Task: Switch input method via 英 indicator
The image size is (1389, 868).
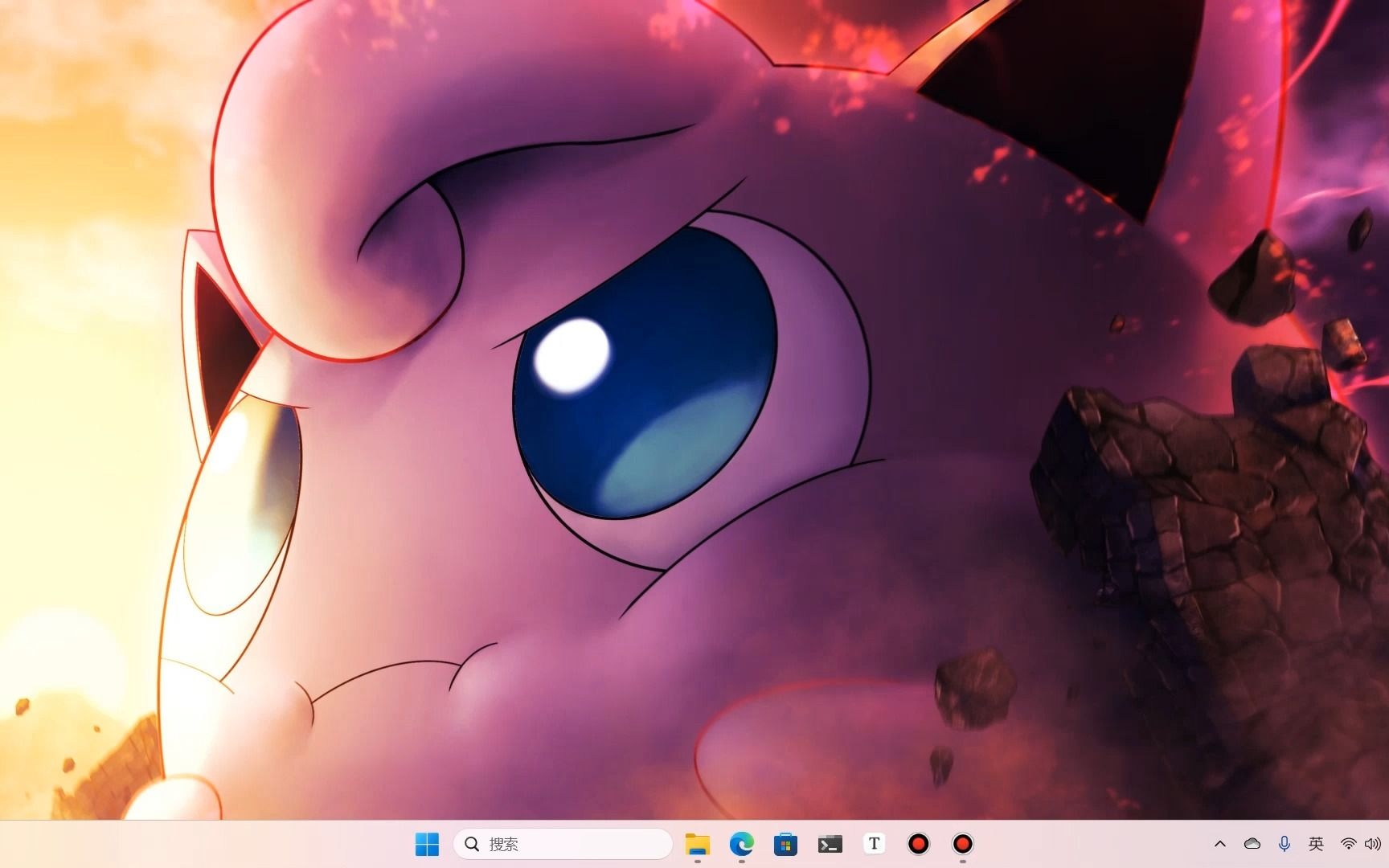Action: click(1316, 844)
